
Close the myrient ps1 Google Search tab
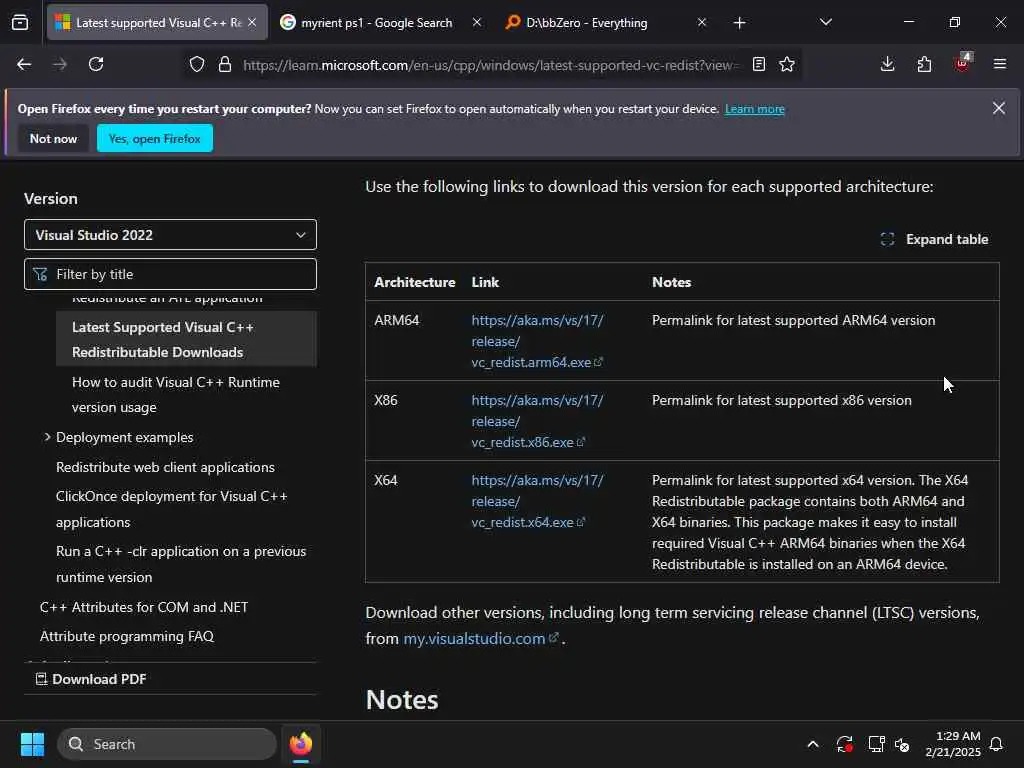477,22
